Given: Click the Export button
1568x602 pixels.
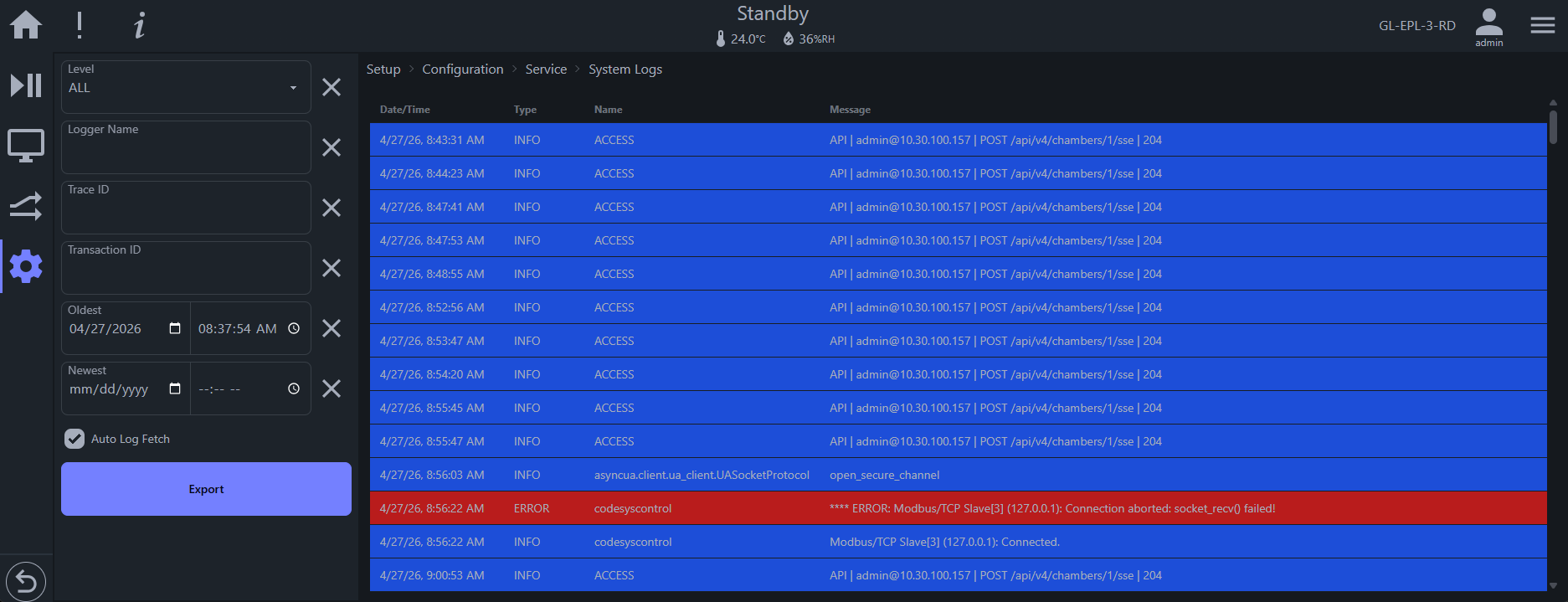Looking at the screenshot, I should point(206,489).
